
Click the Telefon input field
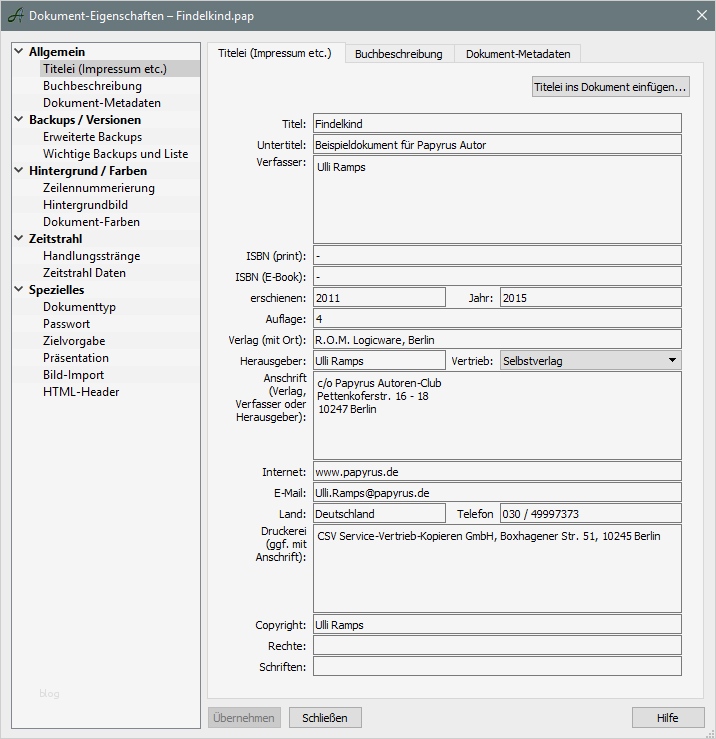point(591,513)
